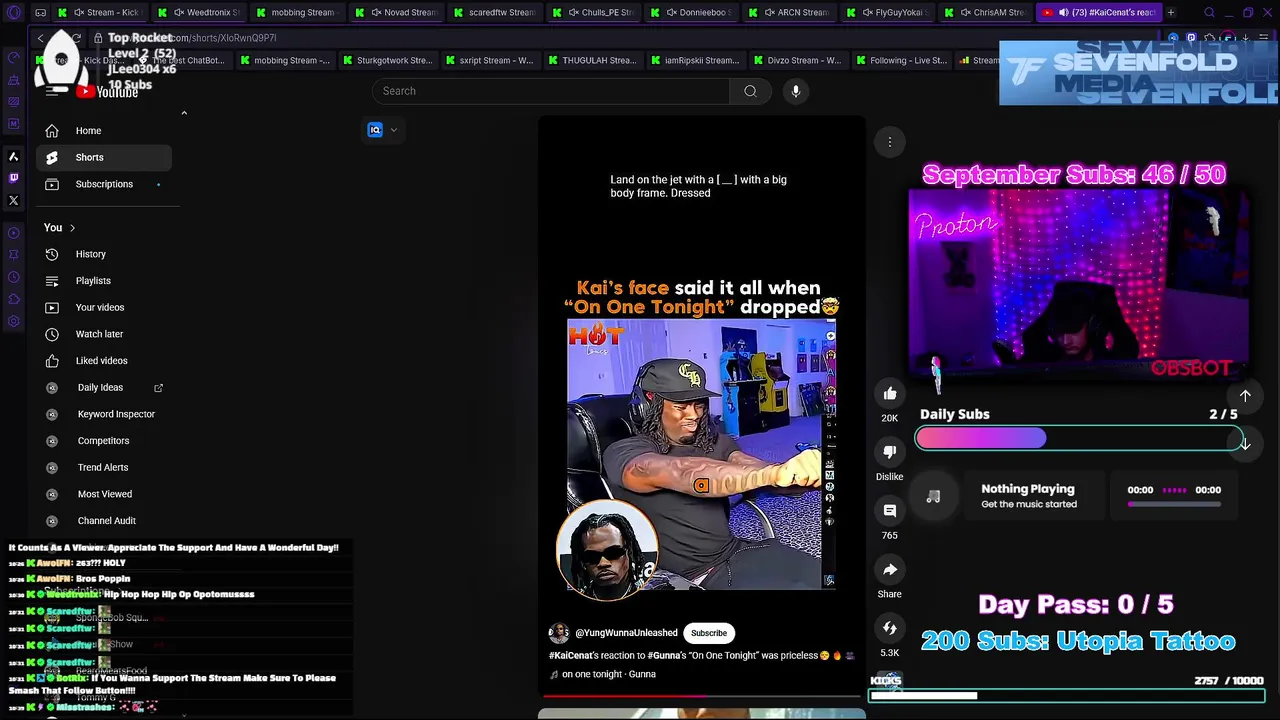Click the Short's red progress bar
This screenshot has width=1280, height=720.
(x=702, y=695)
